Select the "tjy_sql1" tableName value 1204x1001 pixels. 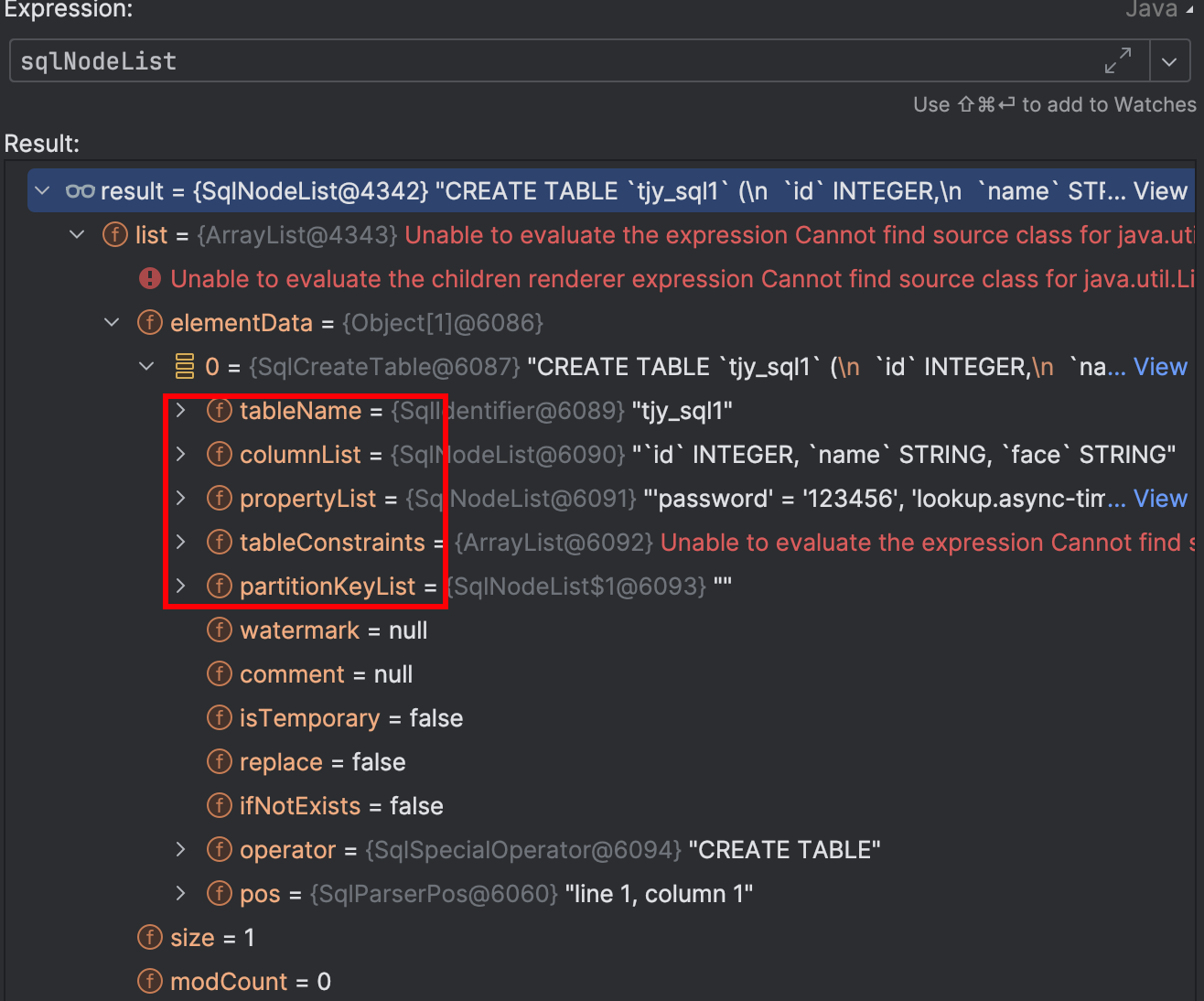tap(683, 411)
